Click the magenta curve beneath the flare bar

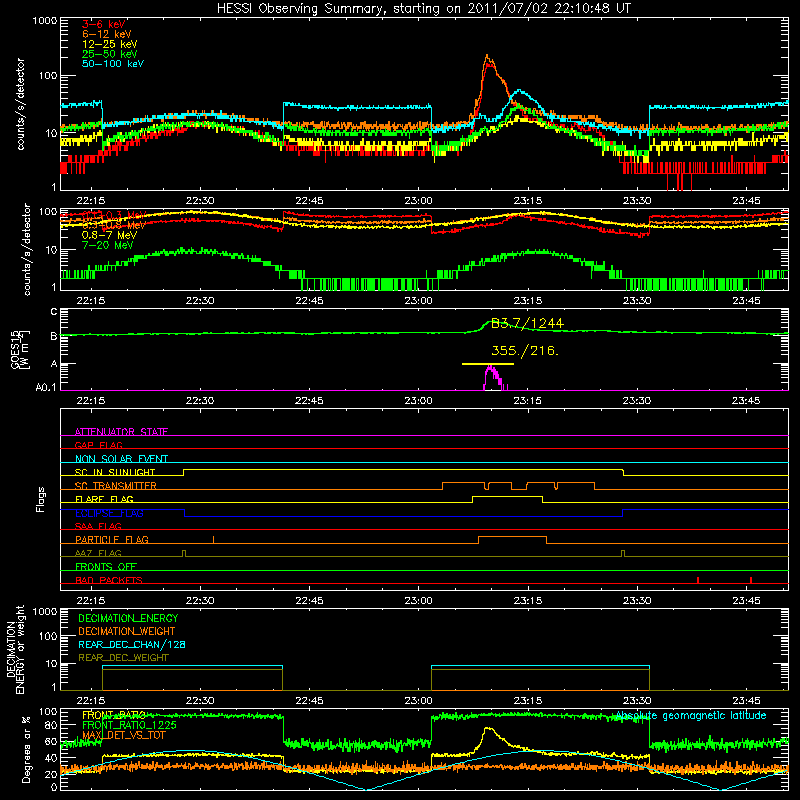point(494,378)
